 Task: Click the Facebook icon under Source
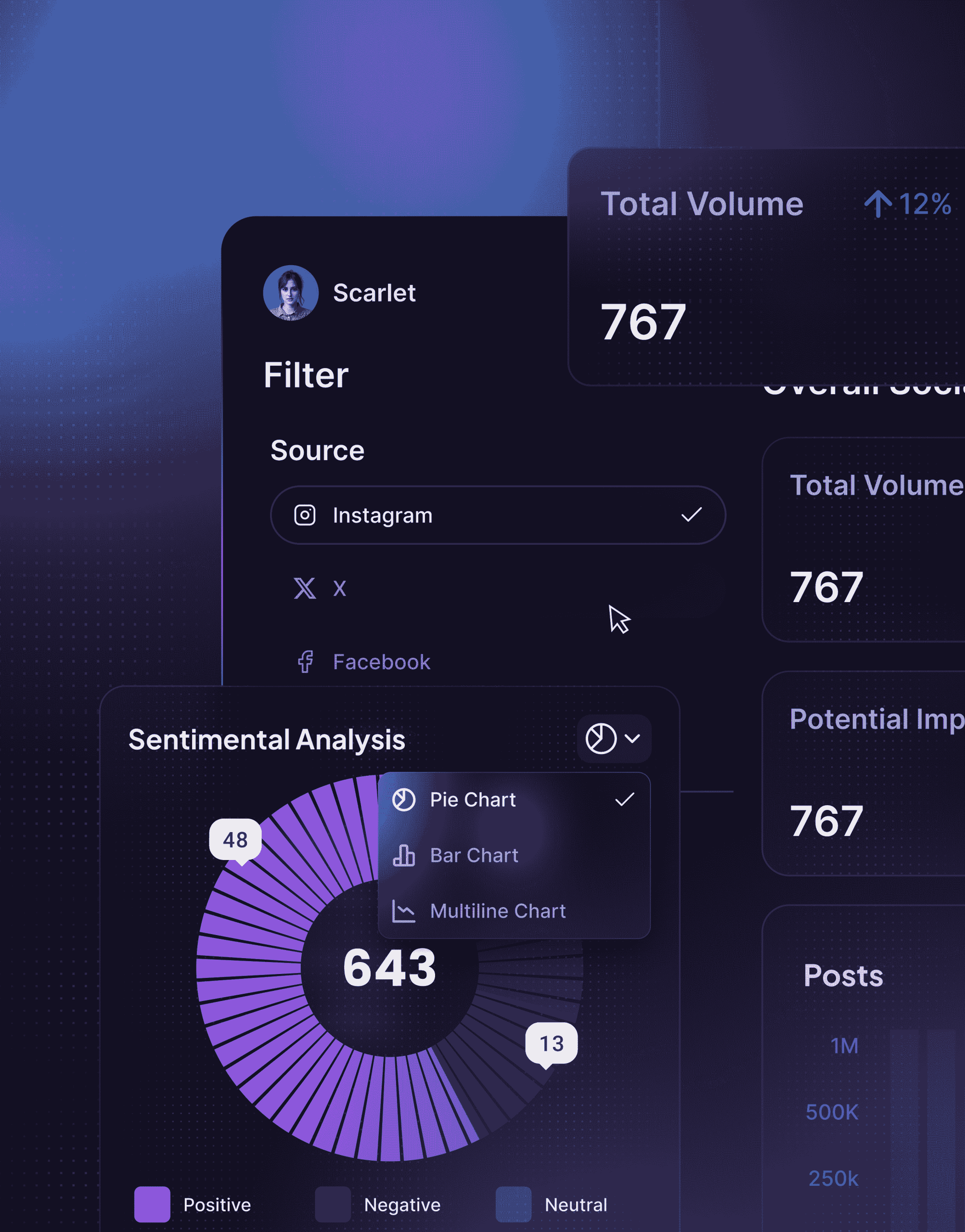tap(305, 661)
